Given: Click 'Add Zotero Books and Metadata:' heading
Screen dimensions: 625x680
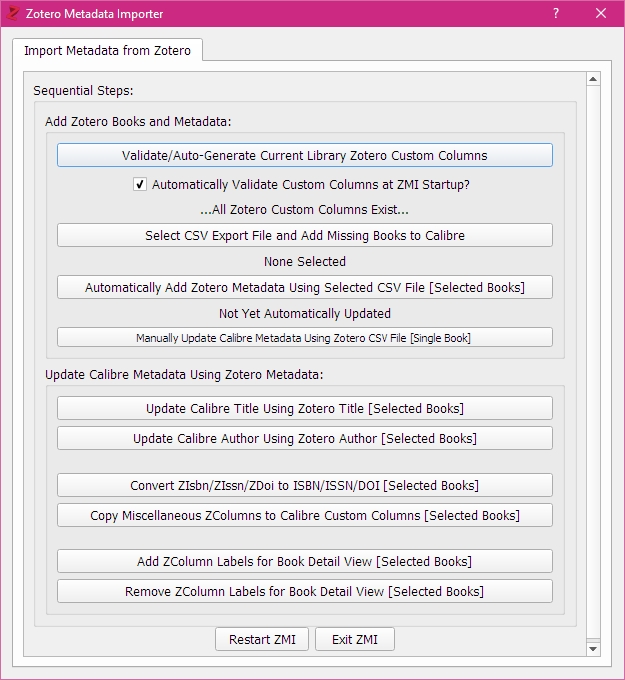Looking at the screenshot, I should tap(138, 121).
